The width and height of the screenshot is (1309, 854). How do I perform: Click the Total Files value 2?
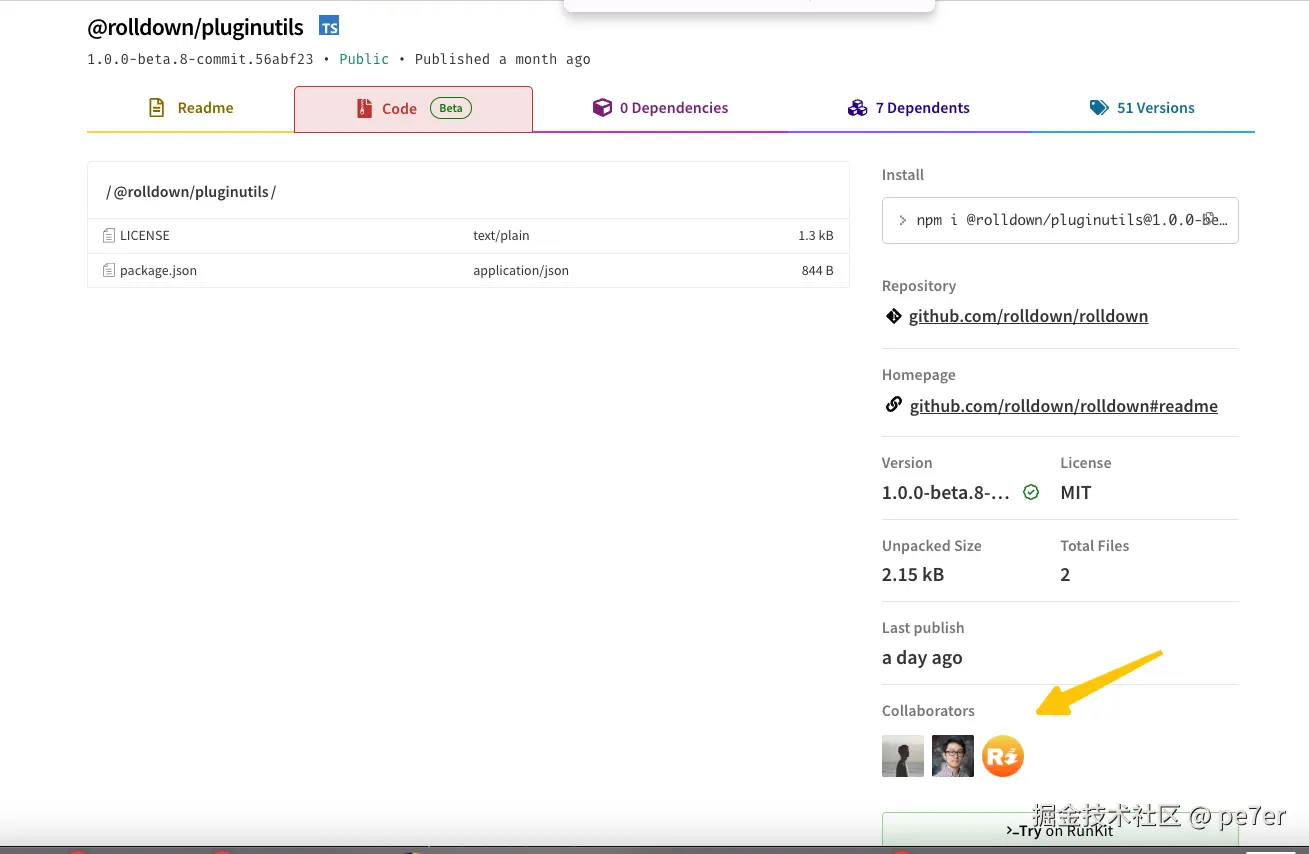pyautogui.click(x=1065, y=574)
